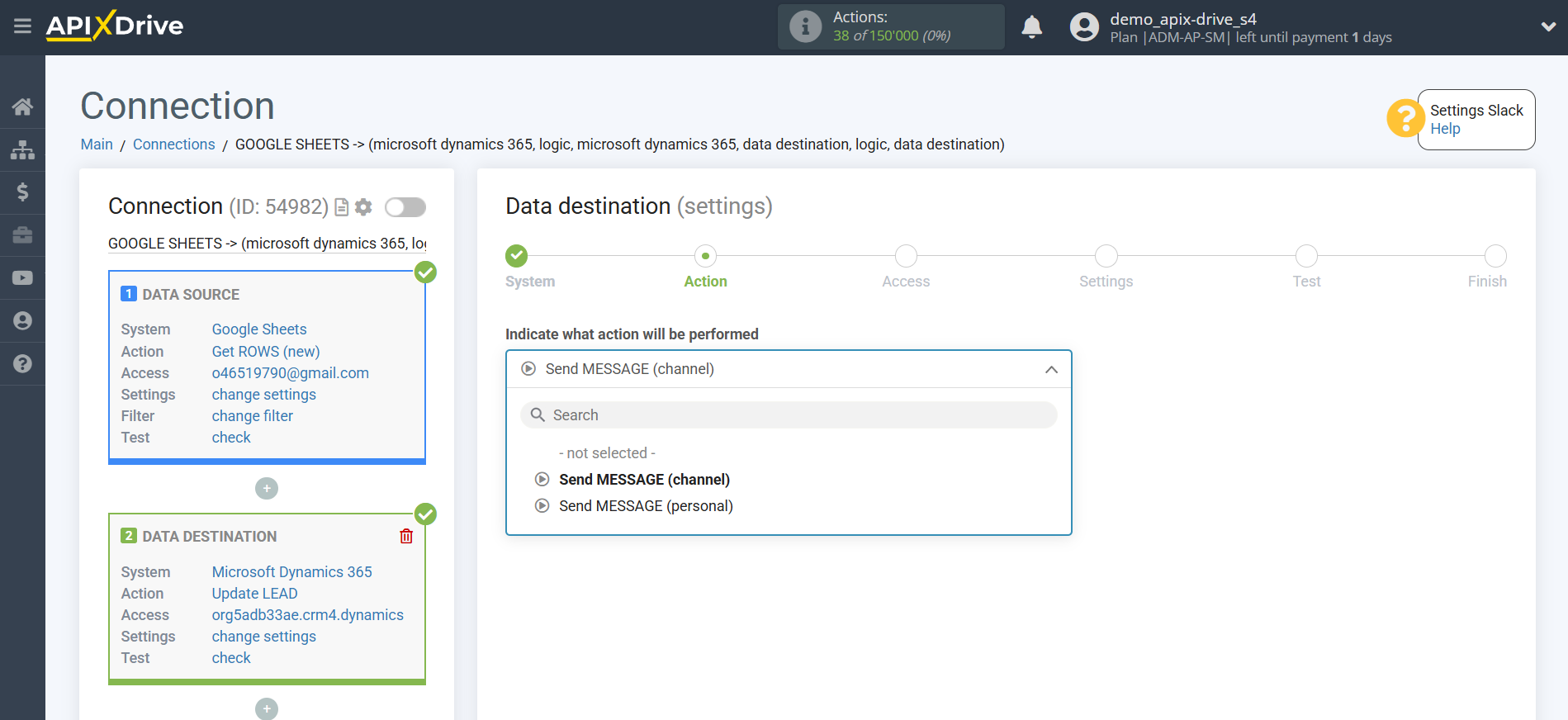Screen dimensions: 1568x720
Task: Add step after Data Destination plus
Action: 267,709
